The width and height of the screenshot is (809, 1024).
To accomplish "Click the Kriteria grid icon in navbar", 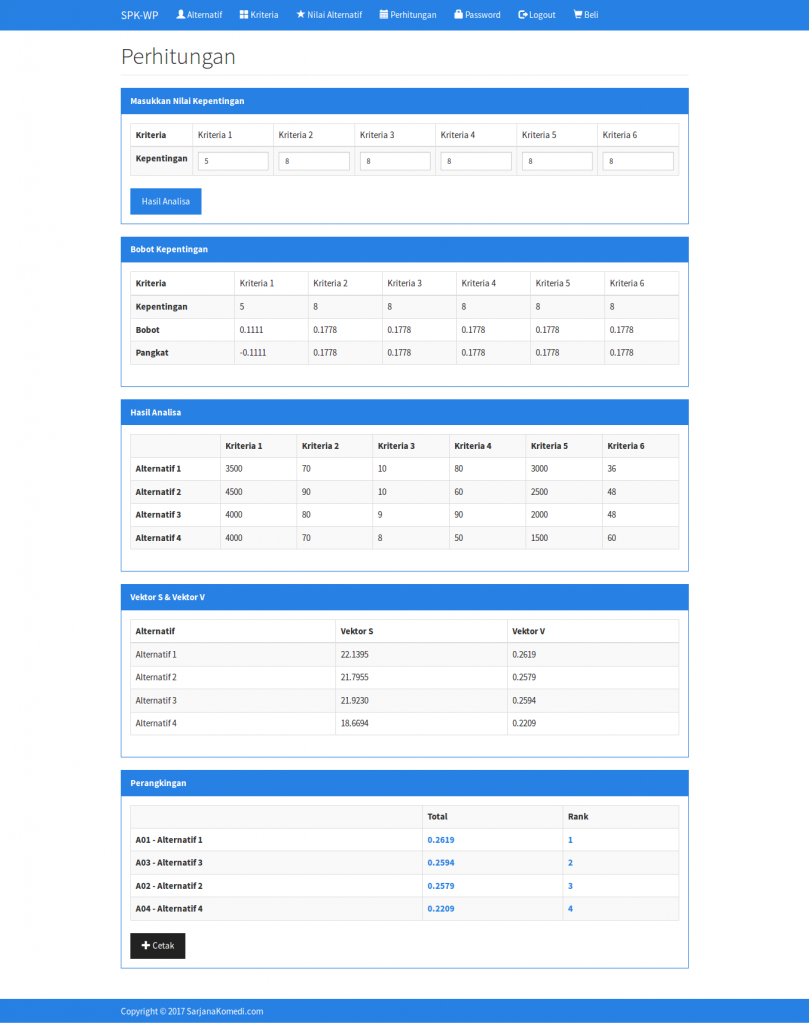I will (244, 14).
